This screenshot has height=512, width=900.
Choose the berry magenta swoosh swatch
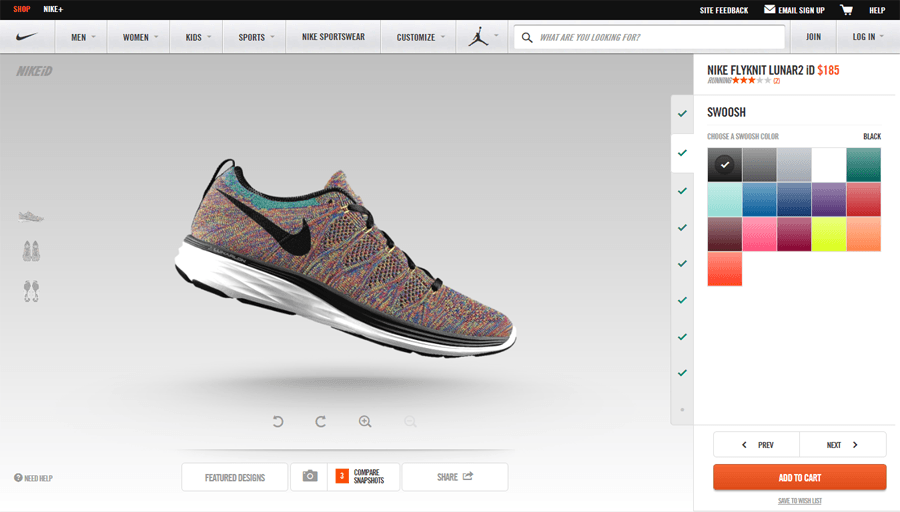(794, 234)
